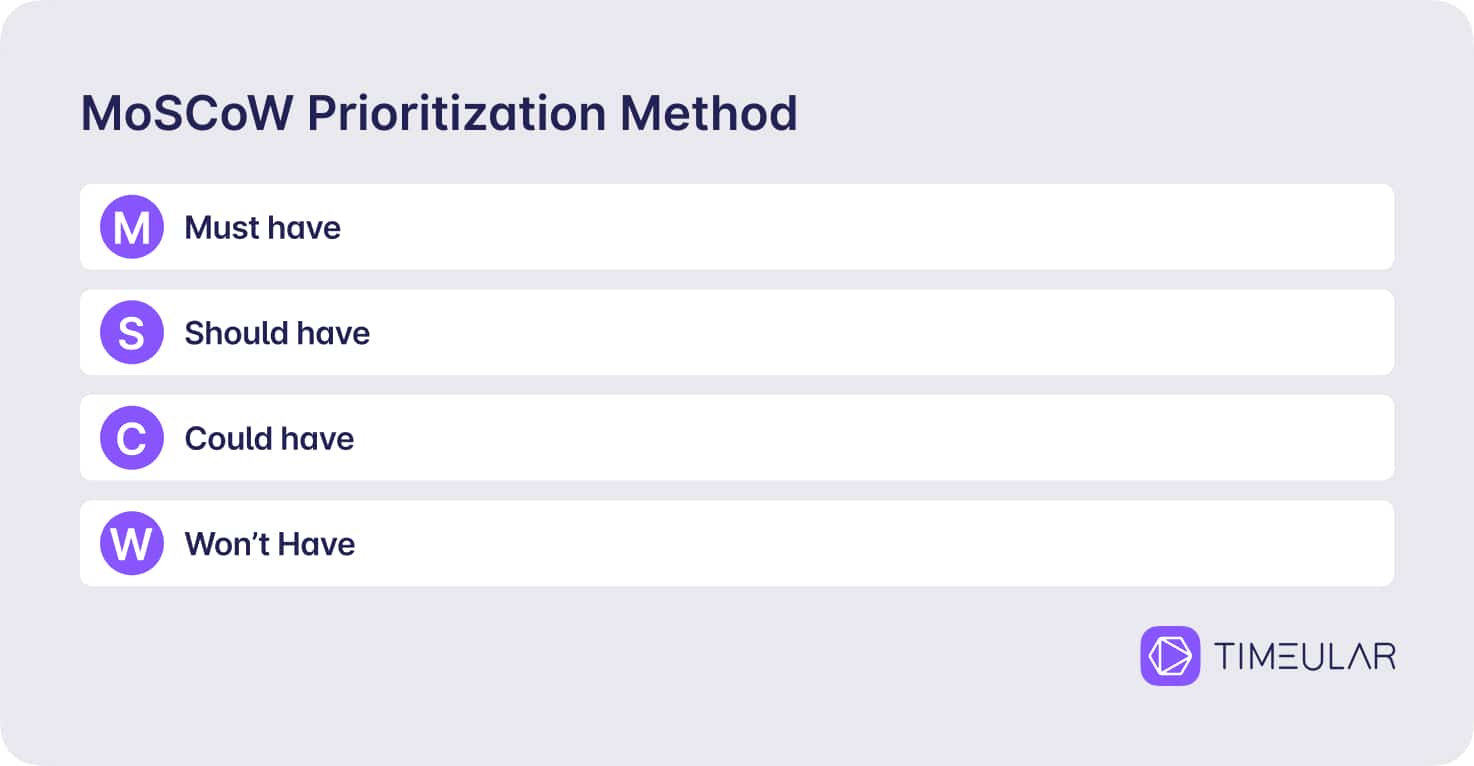Select the purple W circle icon
Image resolution: width=1474 pixels, height=766 pixels.
(x=131, y=543)
